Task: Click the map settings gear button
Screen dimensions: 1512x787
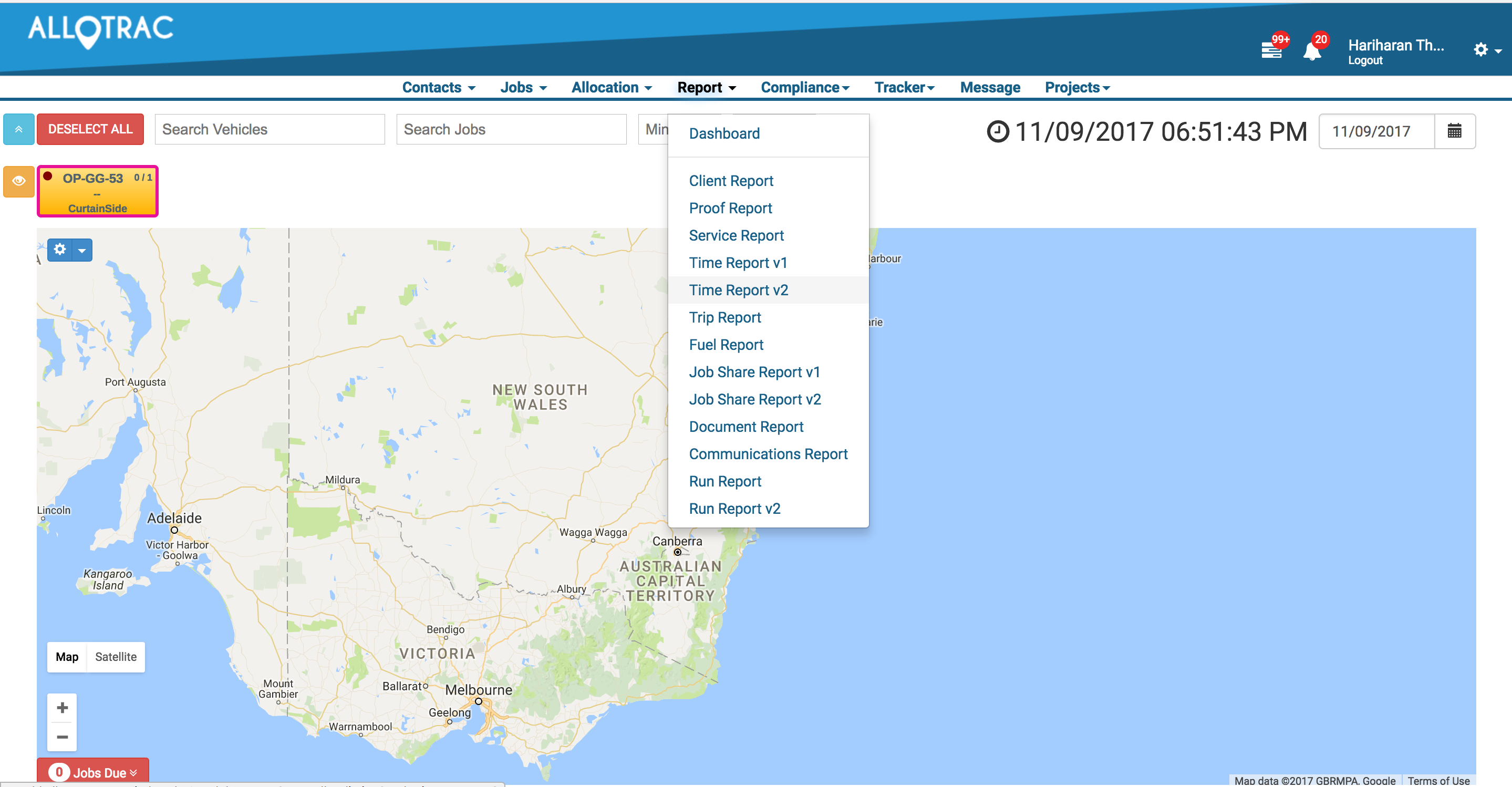Action: pyautogui.click(x=60, y=250)
